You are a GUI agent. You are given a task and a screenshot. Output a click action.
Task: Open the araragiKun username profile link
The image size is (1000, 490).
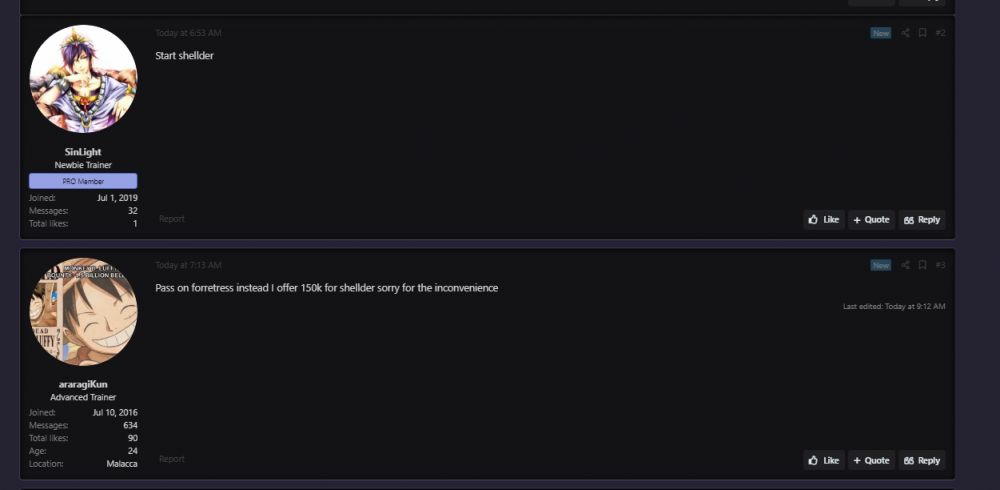83,384
